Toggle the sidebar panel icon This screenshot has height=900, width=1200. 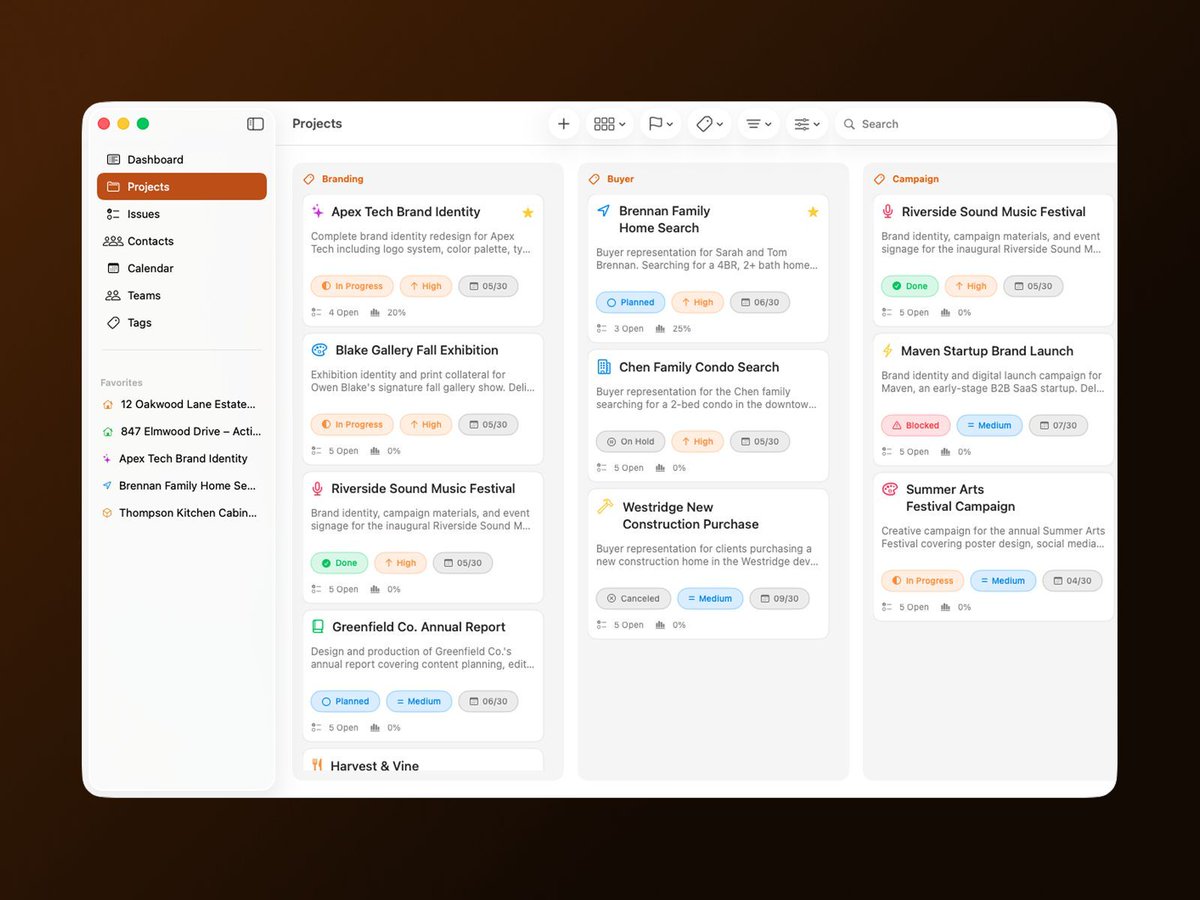click(x=255, y=124)
